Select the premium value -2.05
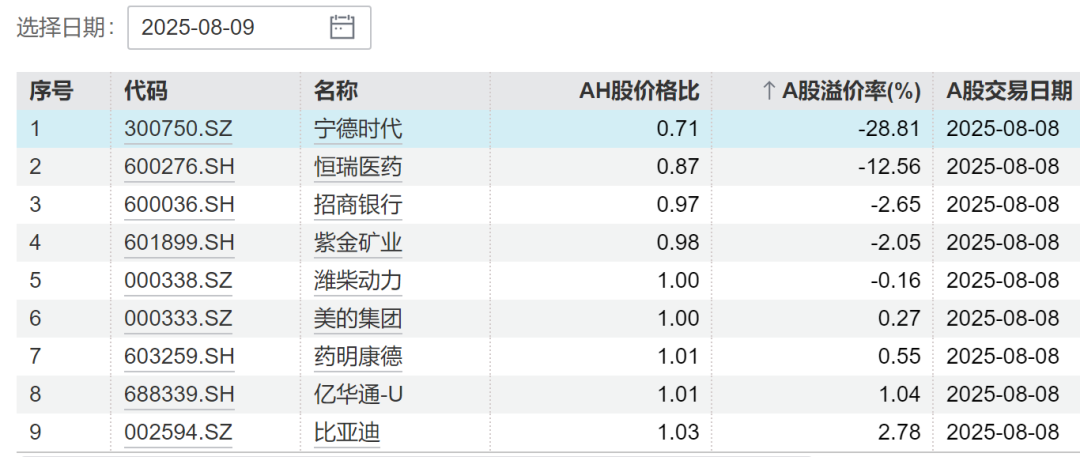Viewport: 1080px width, 457px height. (894, 243)
